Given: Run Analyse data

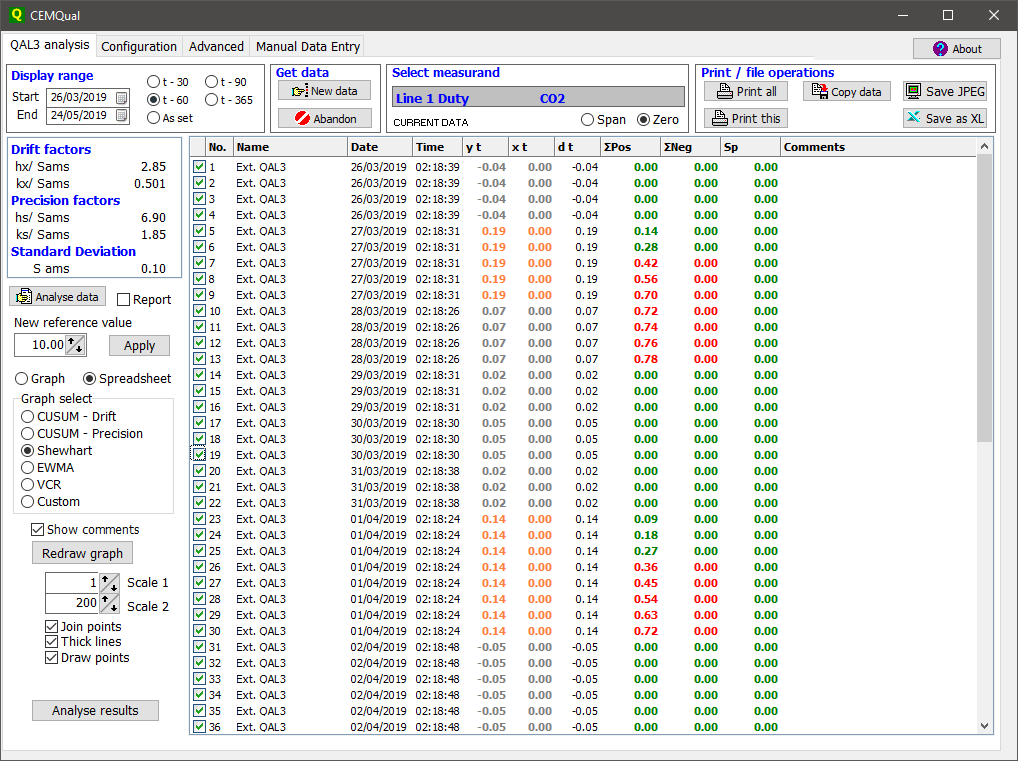Looking at the screenshot, I should pos(57,297).
